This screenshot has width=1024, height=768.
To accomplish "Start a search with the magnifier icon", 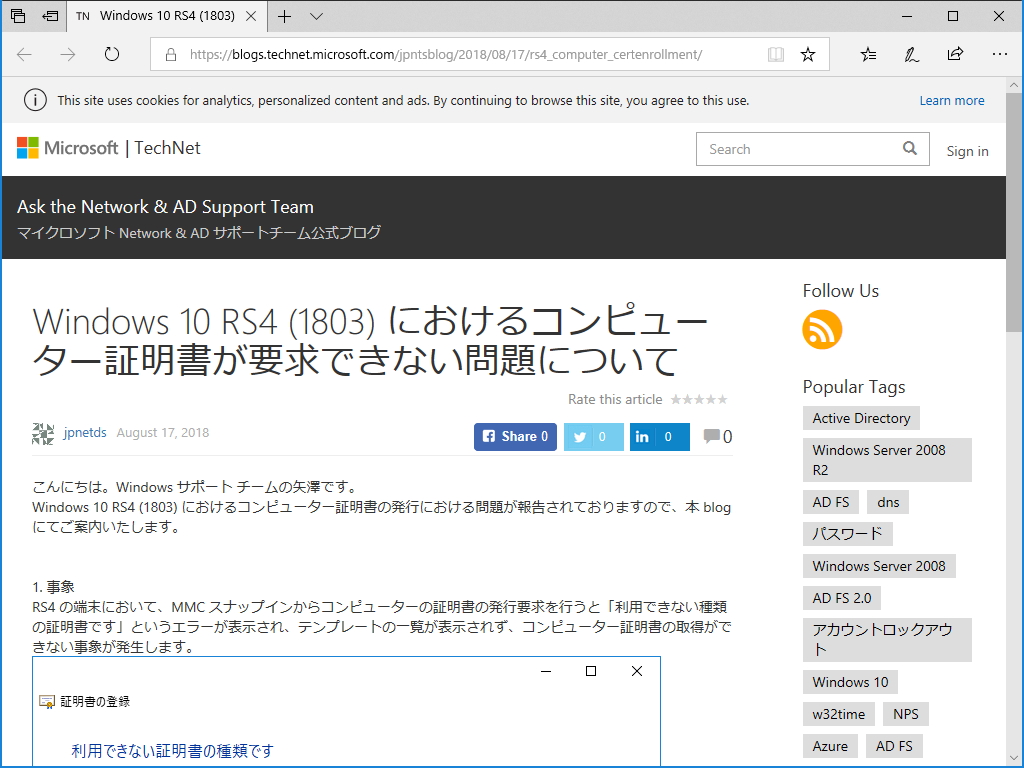I will click(x=909, y=148).
